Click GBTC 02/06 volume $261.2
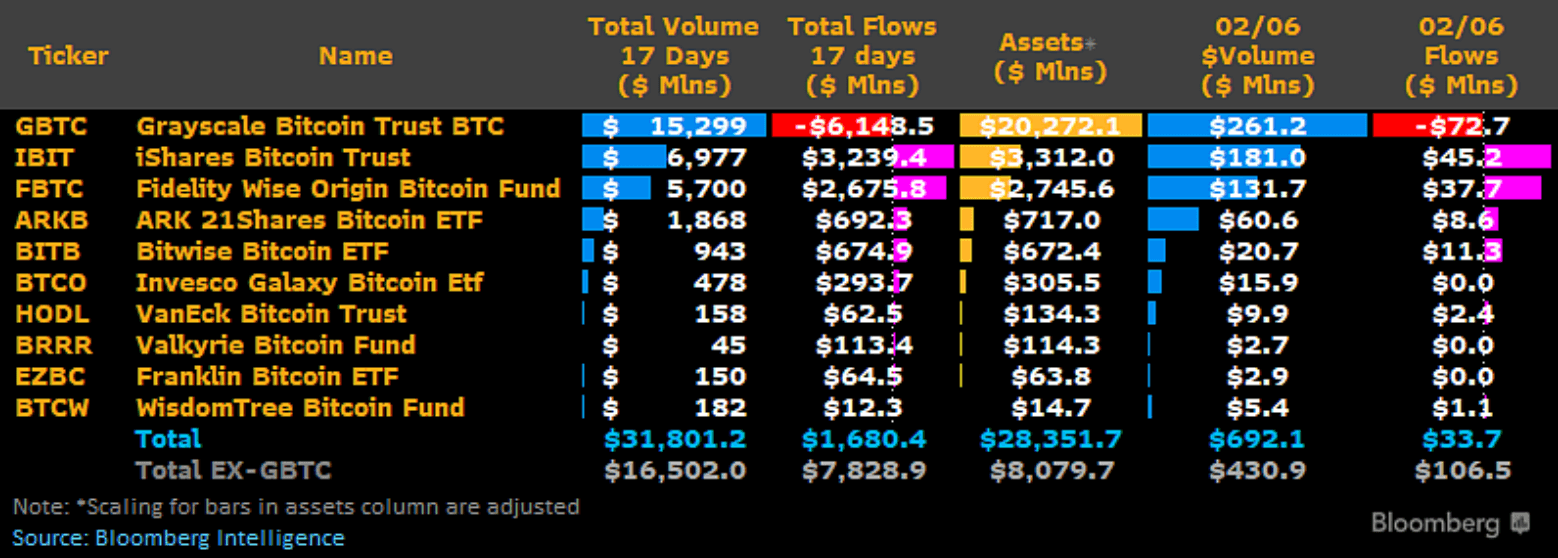Screen dimensions: 1558x558 pos(1257,126)
